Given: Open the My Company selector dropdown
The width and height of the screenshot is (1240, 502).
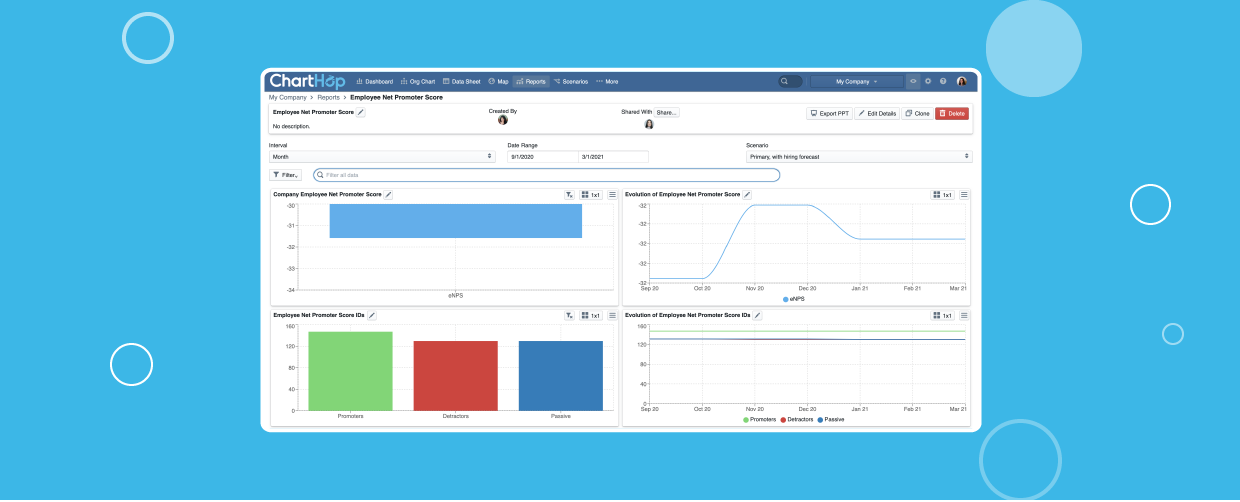Looking at the screenshot, I should pos(857,81).
